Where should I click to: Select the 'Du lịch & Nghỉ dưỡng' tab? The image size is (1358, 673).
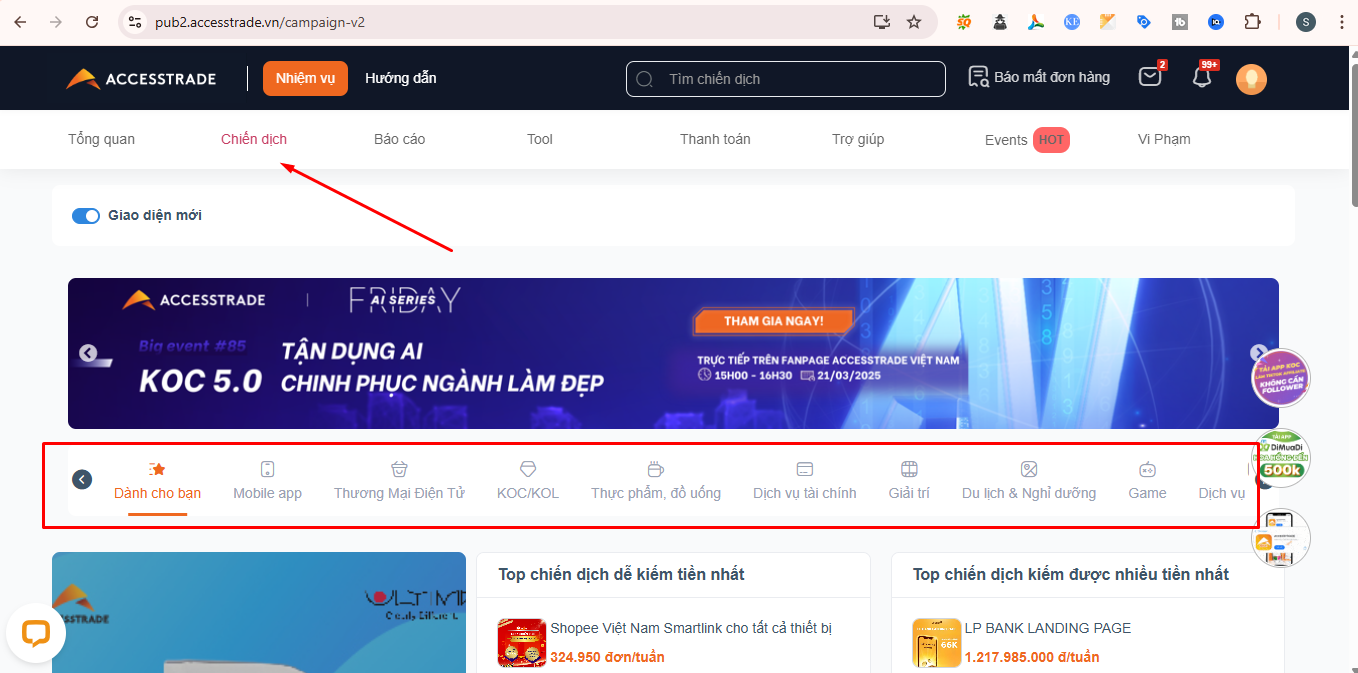click(x=1029, y=481)
